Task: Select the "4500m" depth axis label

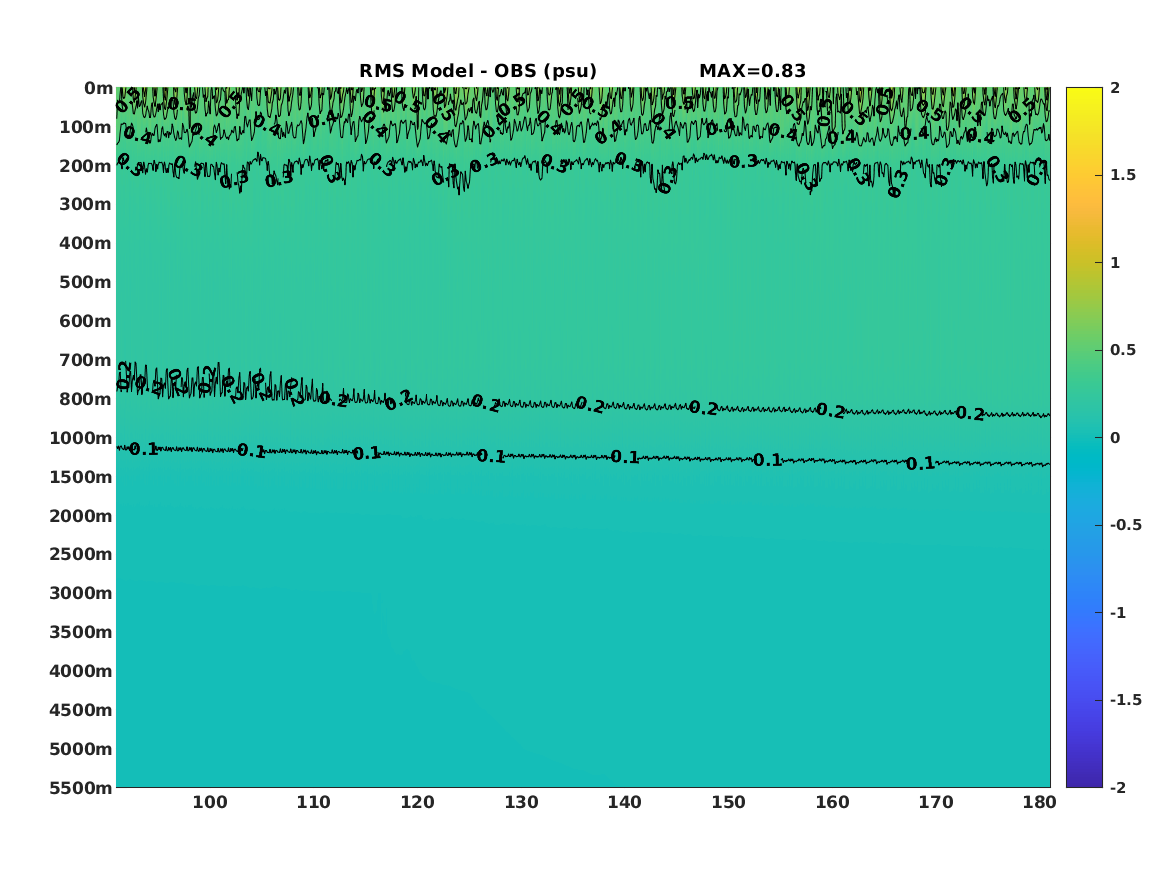Action: [81, 711]
